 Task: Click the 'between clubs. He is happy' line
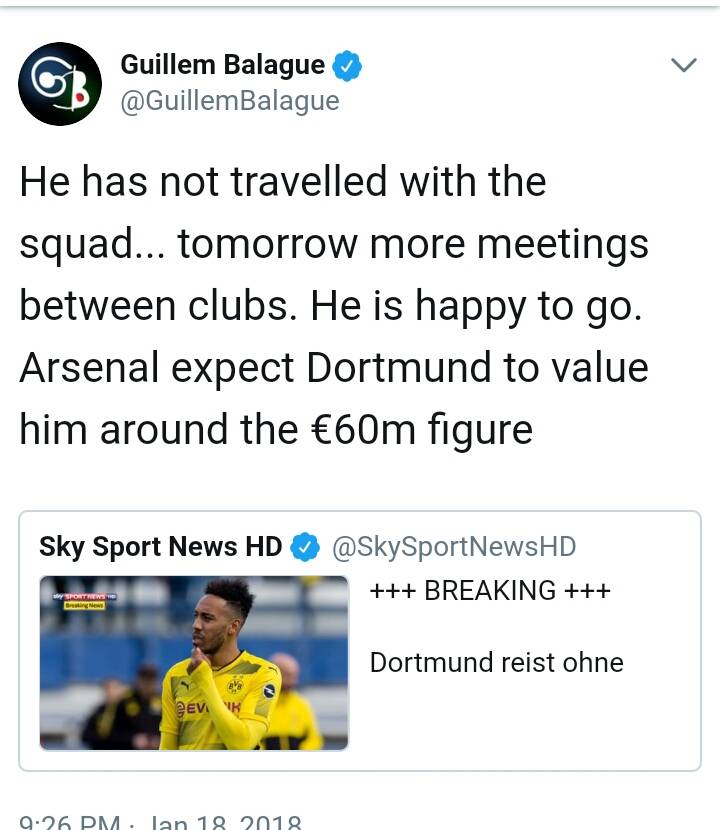click(x=330, y=306)
